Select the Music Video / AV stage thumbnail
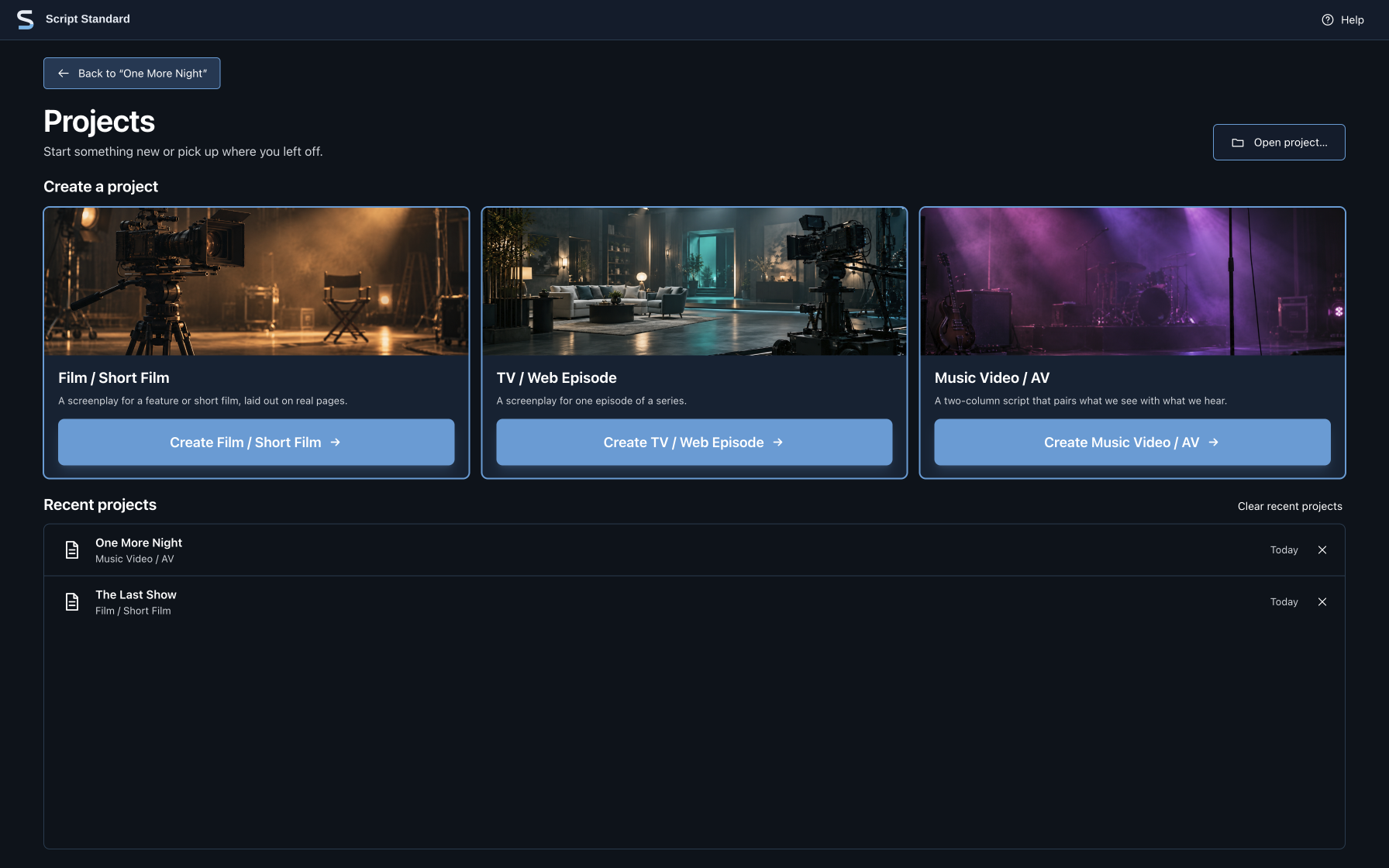The image size is (1389, 868). [1132, 281]
